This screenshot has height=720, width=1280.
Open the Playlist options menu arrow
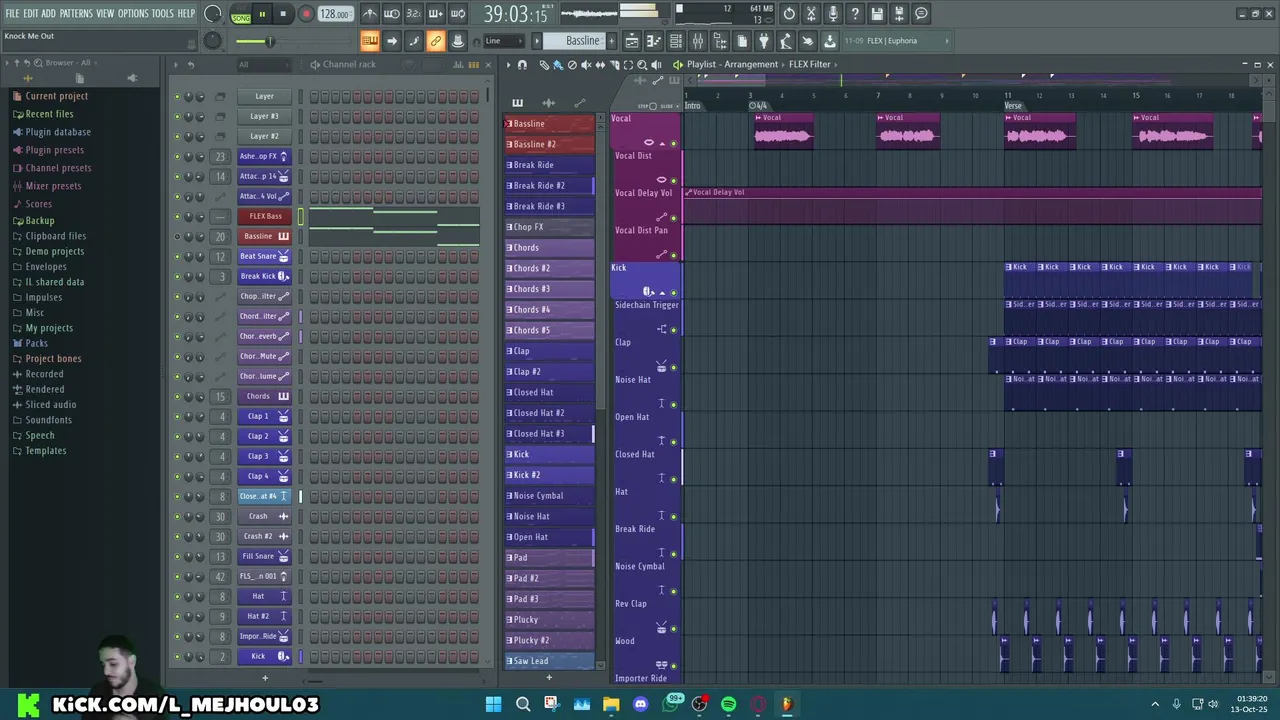[507, 65]
